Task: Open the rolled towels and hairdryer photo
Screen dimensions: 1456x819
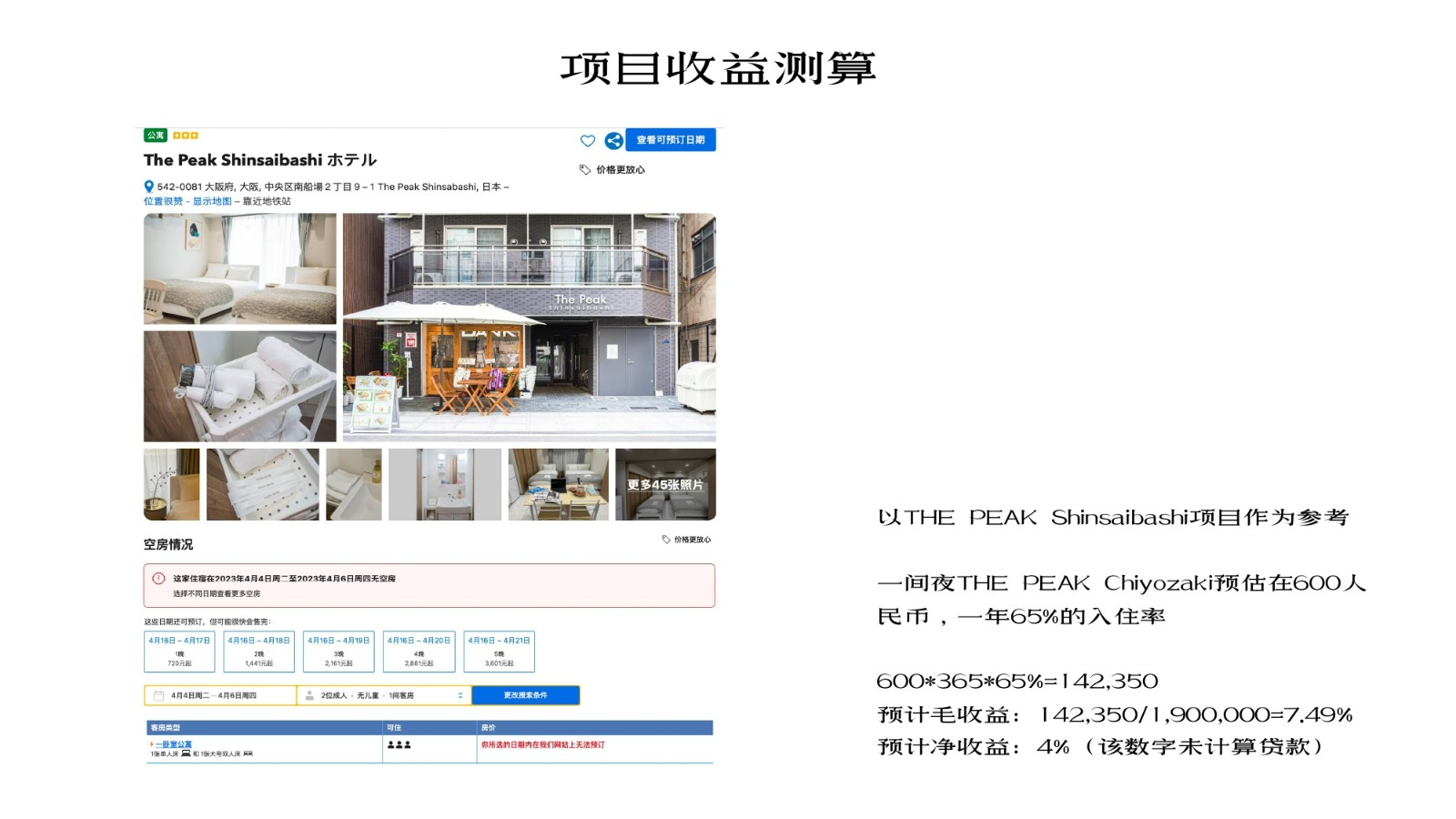Action: (x=240, y=387)
